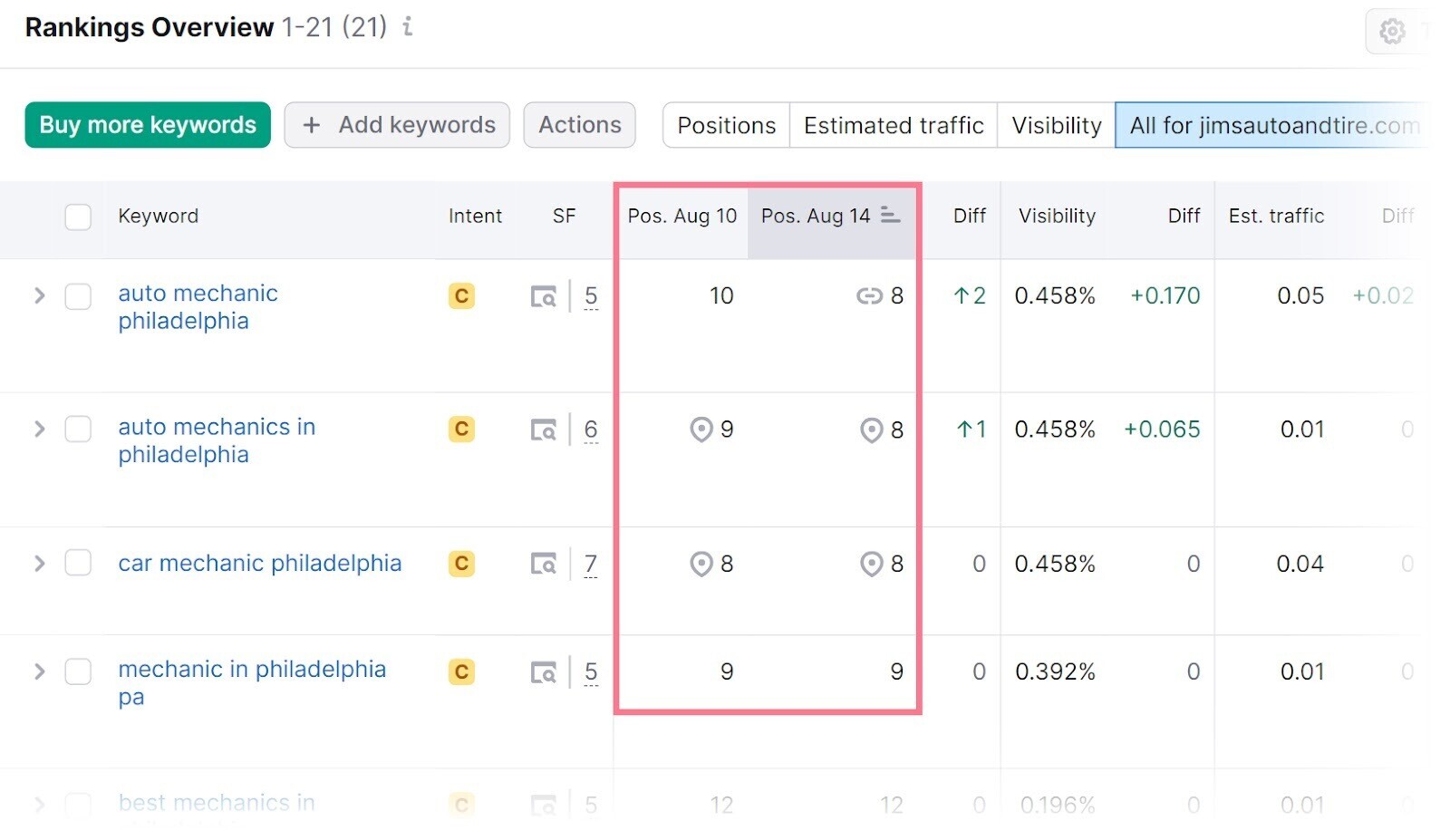The image size is (1450, 840).
Task: Open SERP features icon for mechanic in philadelphia pa
Action: (x=544, y=672)
